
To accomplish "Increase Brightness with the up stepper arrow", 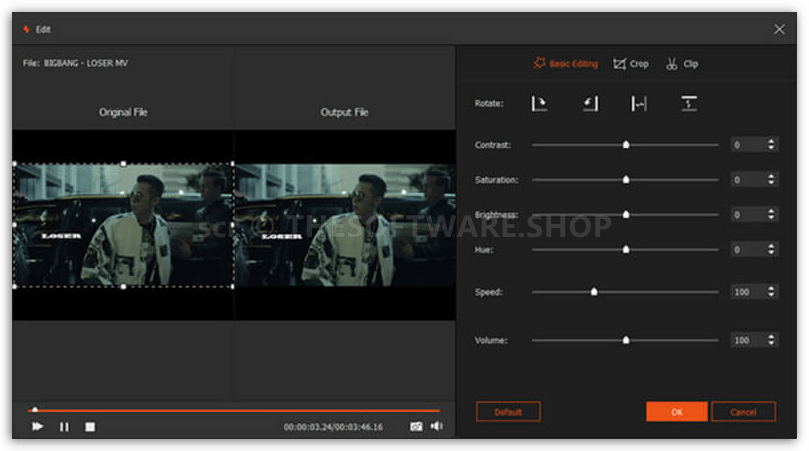I will [x=771, y=211].
